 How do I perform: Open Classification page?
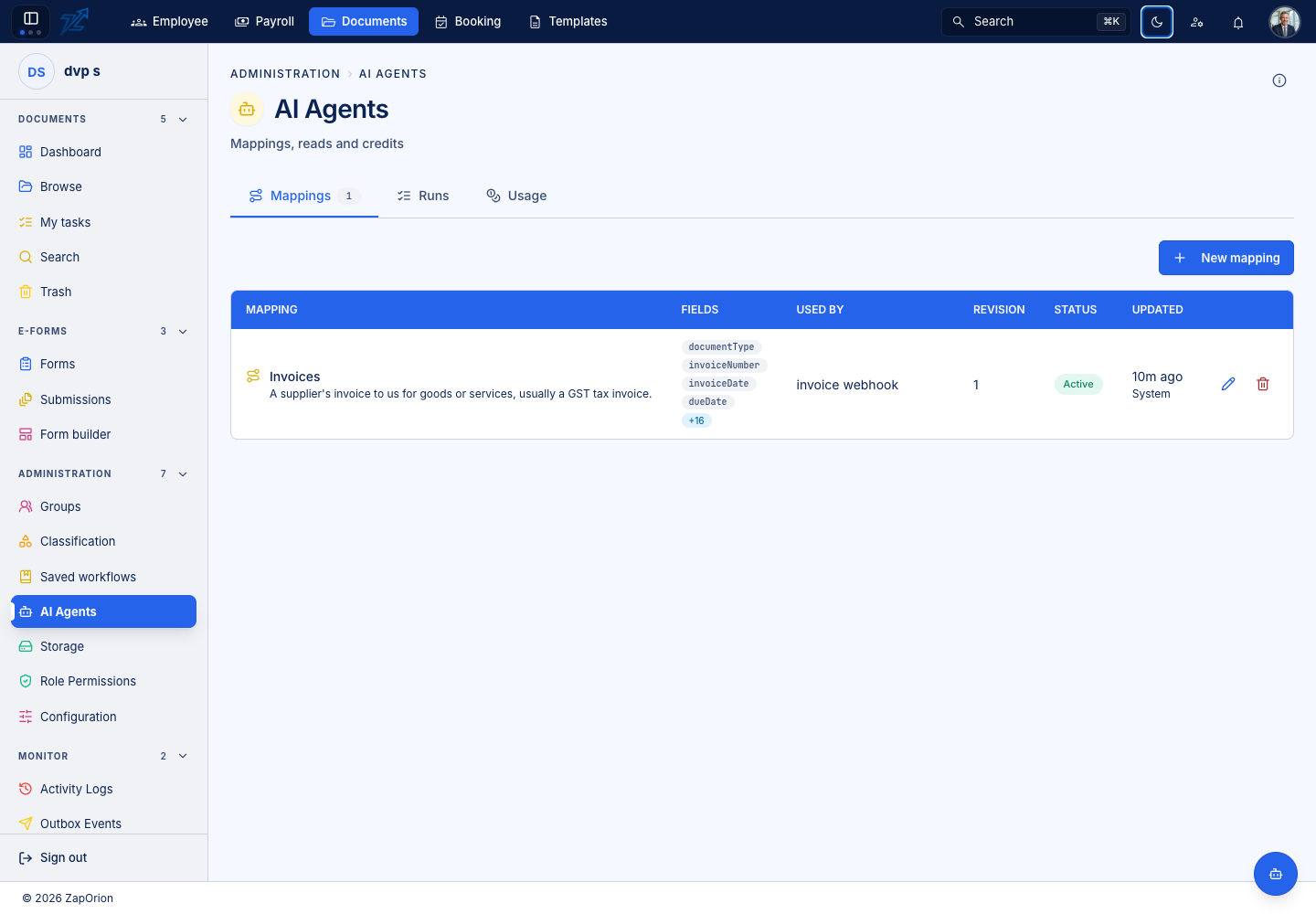103,541
